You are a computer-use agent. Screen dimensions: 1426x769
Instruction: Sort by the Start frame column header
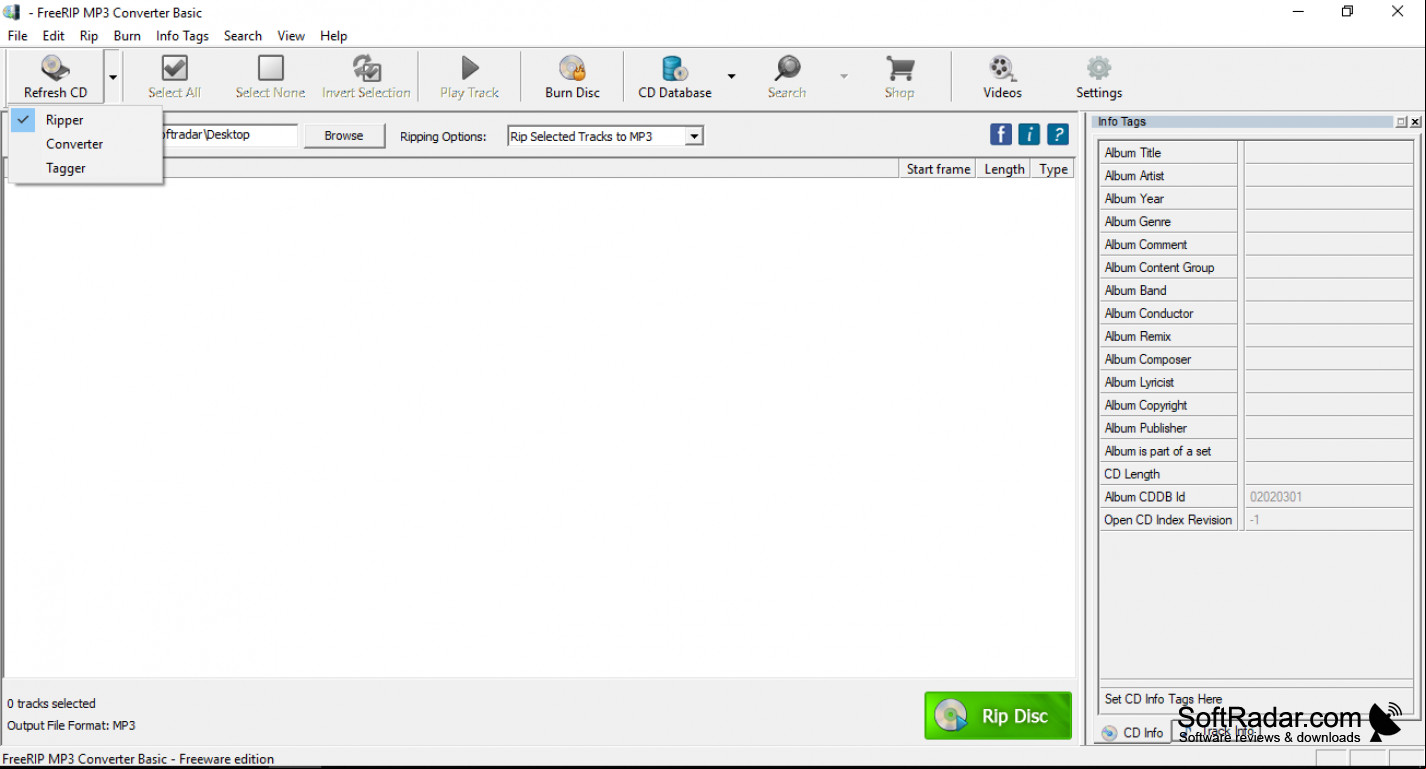[x=937, y=169]
